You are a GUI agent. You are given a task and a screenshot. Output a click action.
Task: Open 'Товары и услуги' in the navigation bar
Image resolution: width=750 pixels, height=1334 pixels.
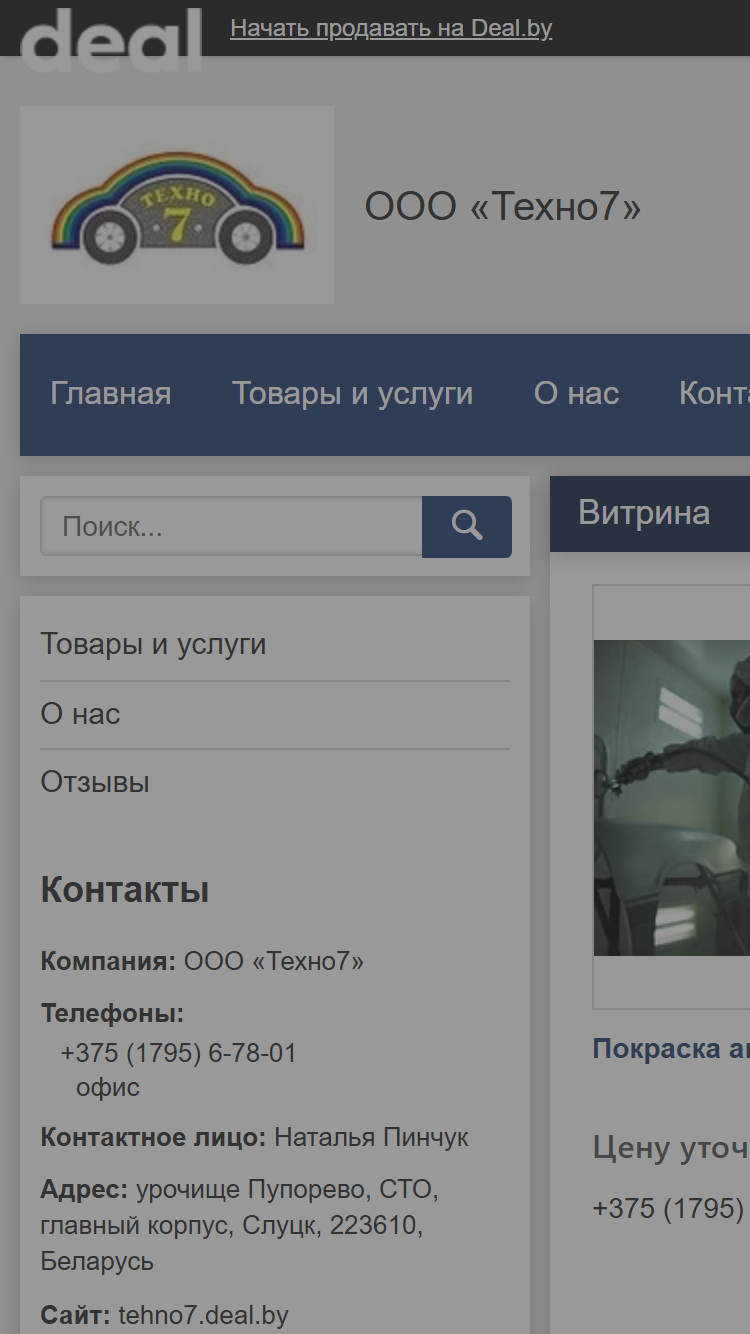click(x=353, y=394)
